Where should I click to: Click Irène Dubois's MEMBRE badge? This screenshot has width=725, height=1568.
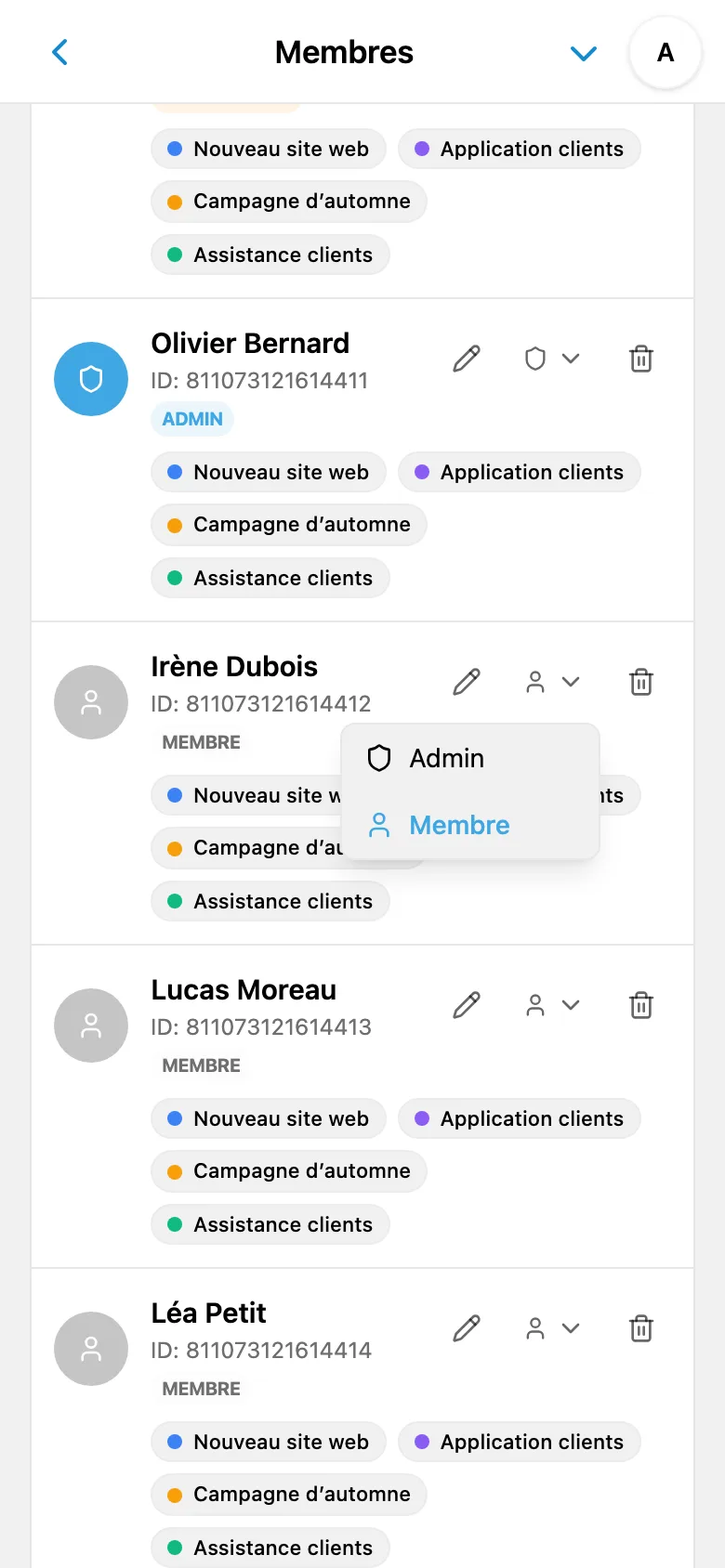click(201, 742)
